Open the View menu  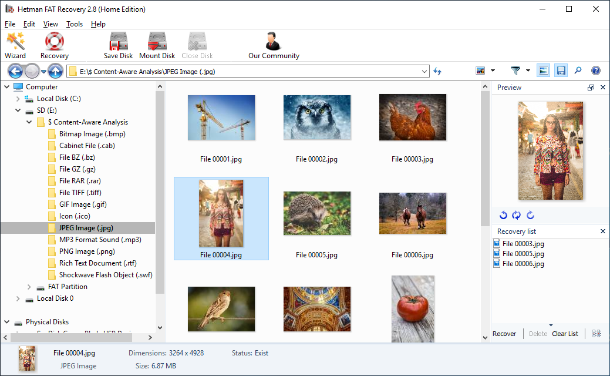[51, 24]
